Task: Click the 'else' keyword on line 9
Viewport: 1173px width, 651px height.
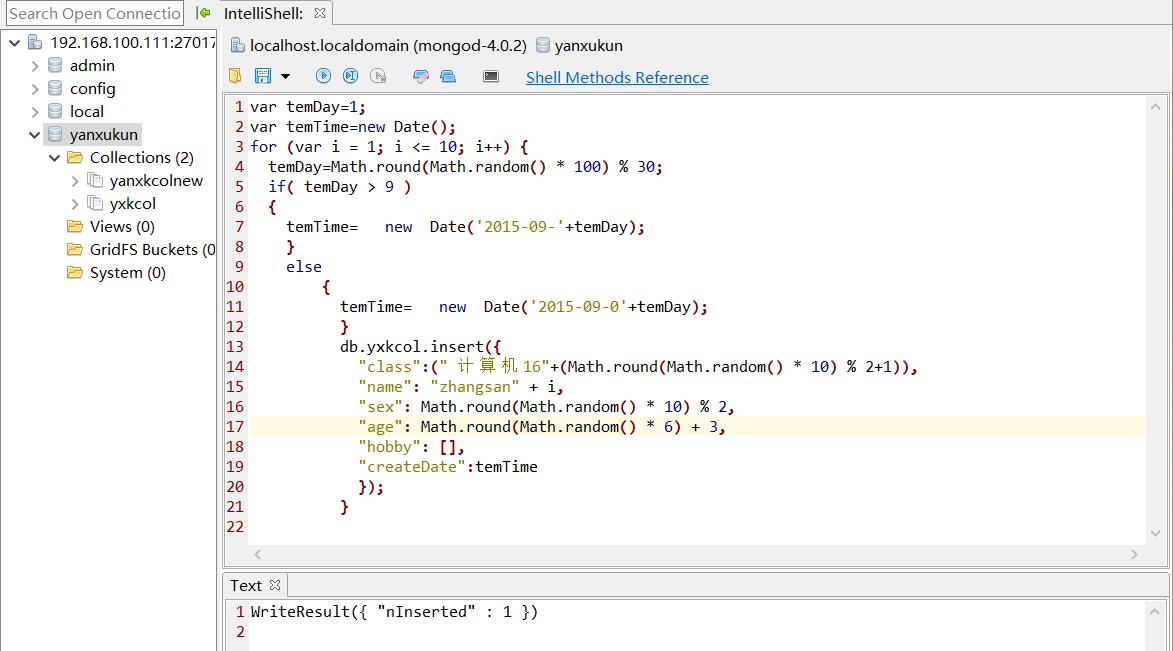Action: pos(304,267)
